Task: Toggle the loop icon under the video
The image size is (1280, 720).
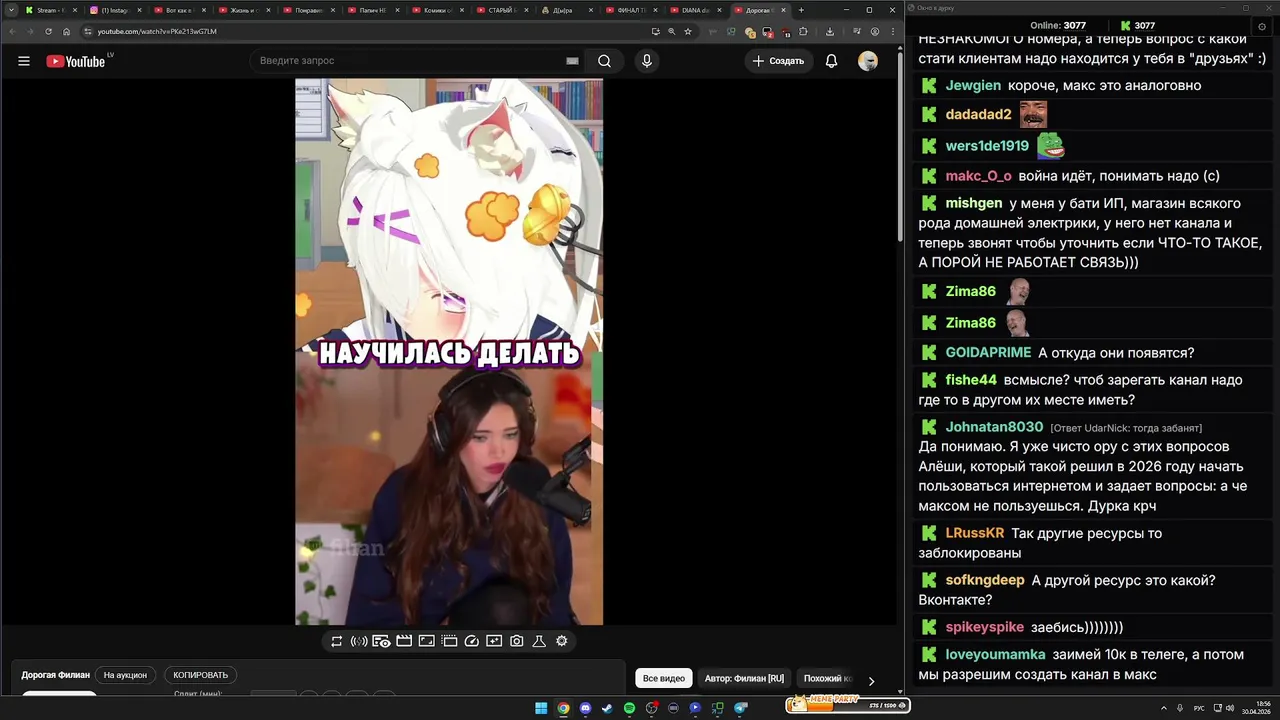Action: click(337, 641)
